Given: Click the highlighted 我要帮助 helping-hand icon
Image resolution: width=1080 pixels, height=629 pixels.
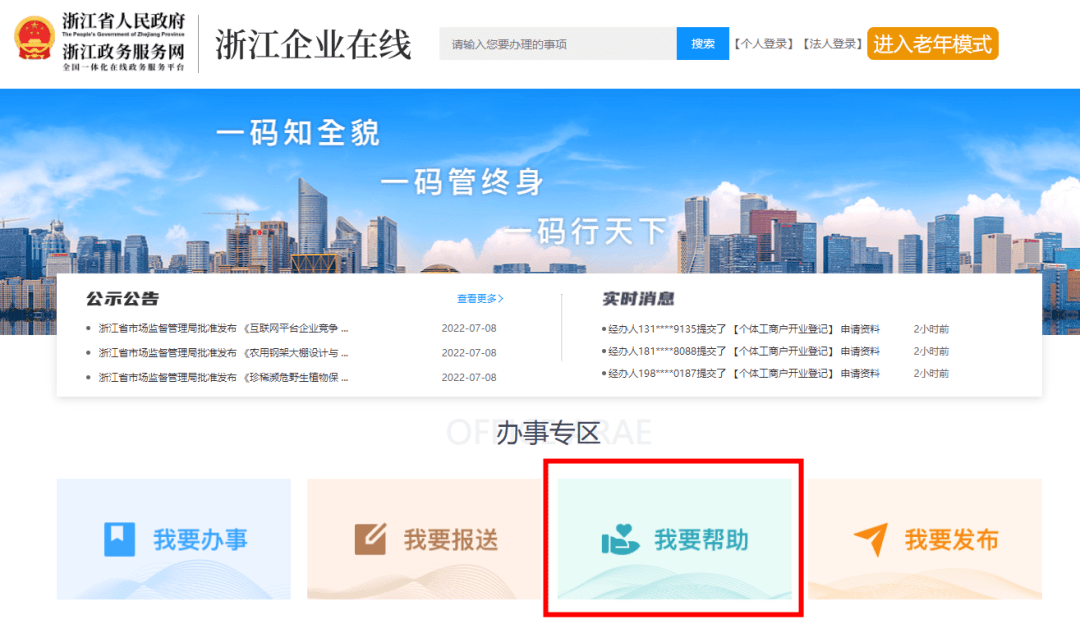Looking at the screenshot, I should [x=622, y=537].
